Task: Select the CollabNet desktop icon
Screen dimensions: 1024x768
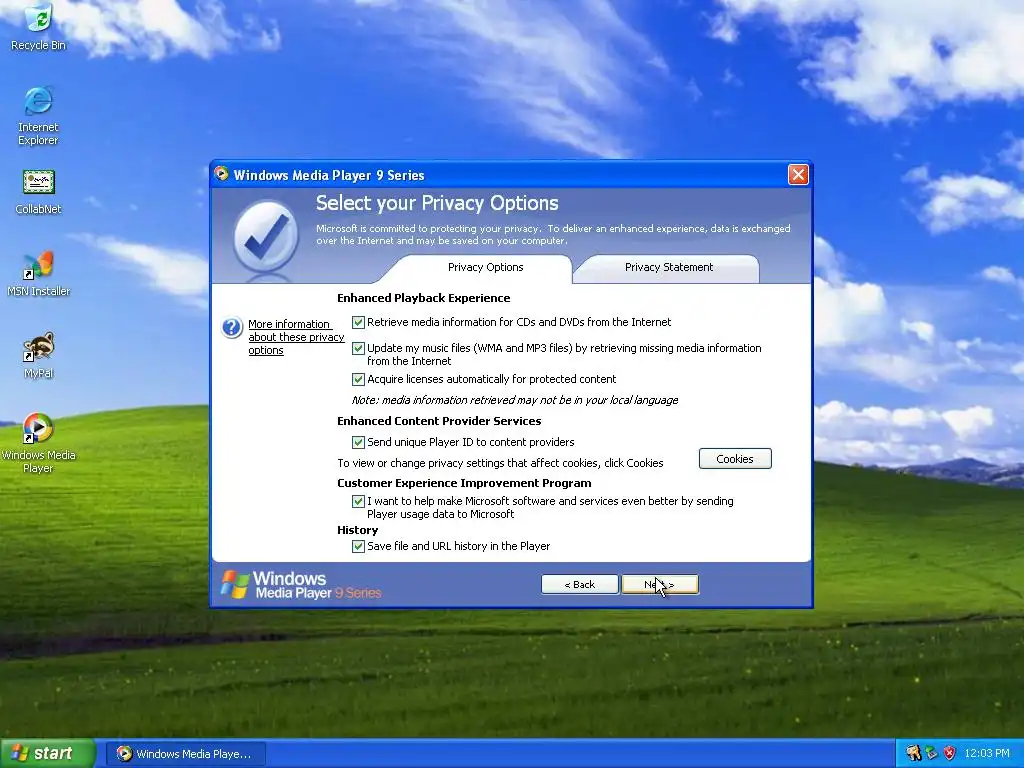Action: pyautogui.click(x=38, y=192)
